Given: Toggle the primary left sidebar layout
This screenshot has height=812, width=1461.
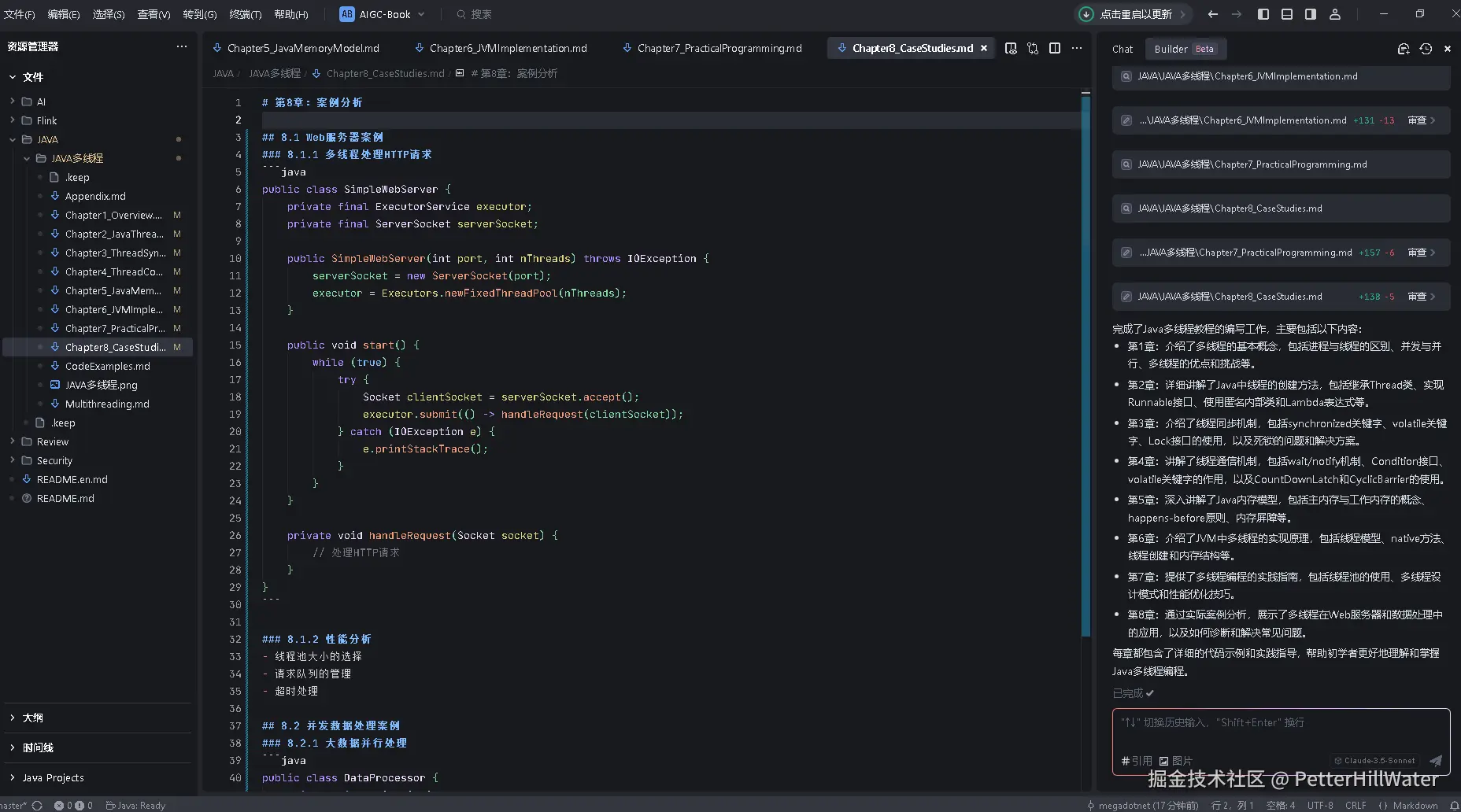Looking at the screenshot, I should (x=1263, y=14).
